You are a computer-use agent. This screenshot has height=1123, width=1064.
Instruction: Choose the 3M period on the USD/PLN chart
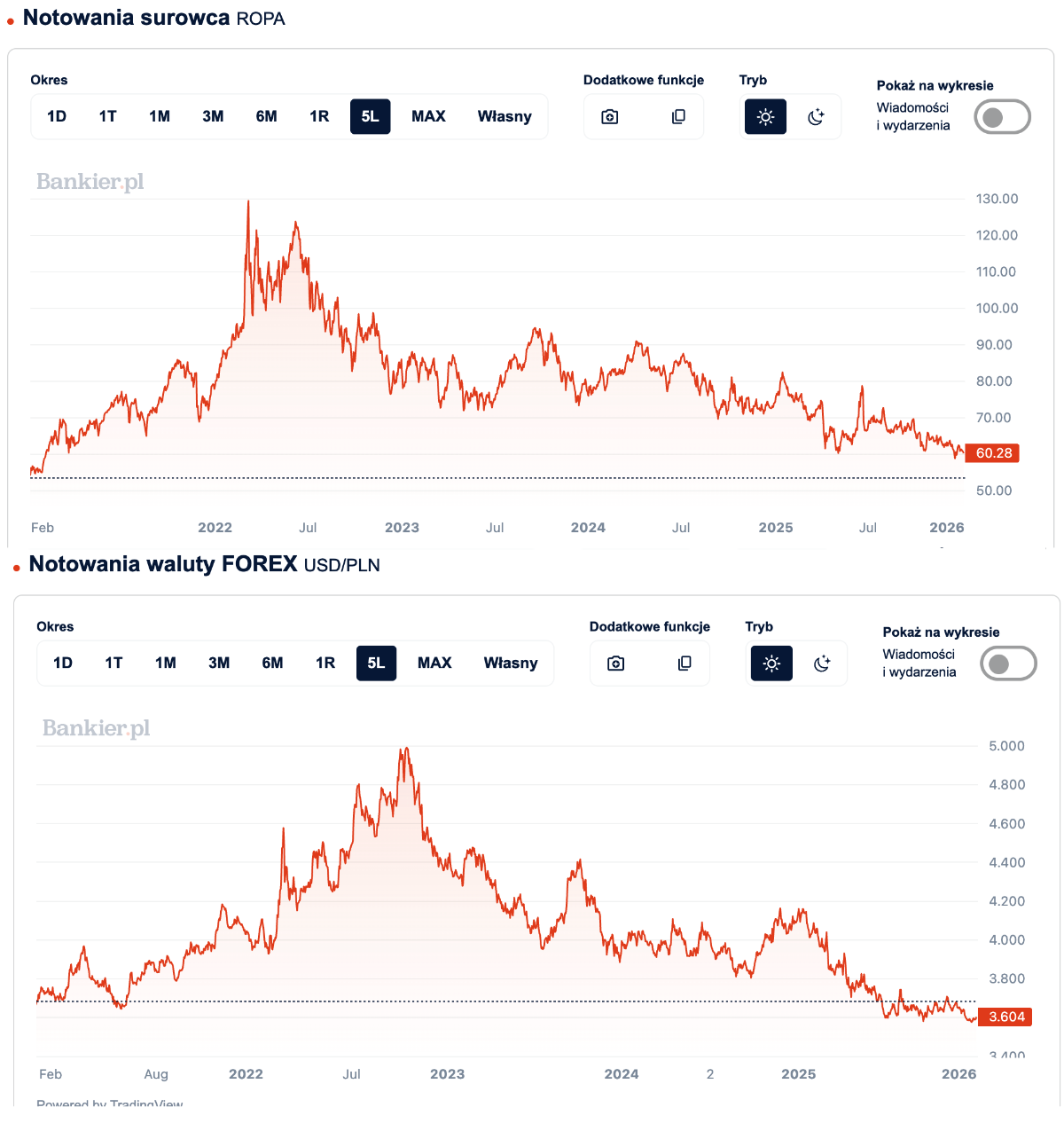tap(219, 664)
